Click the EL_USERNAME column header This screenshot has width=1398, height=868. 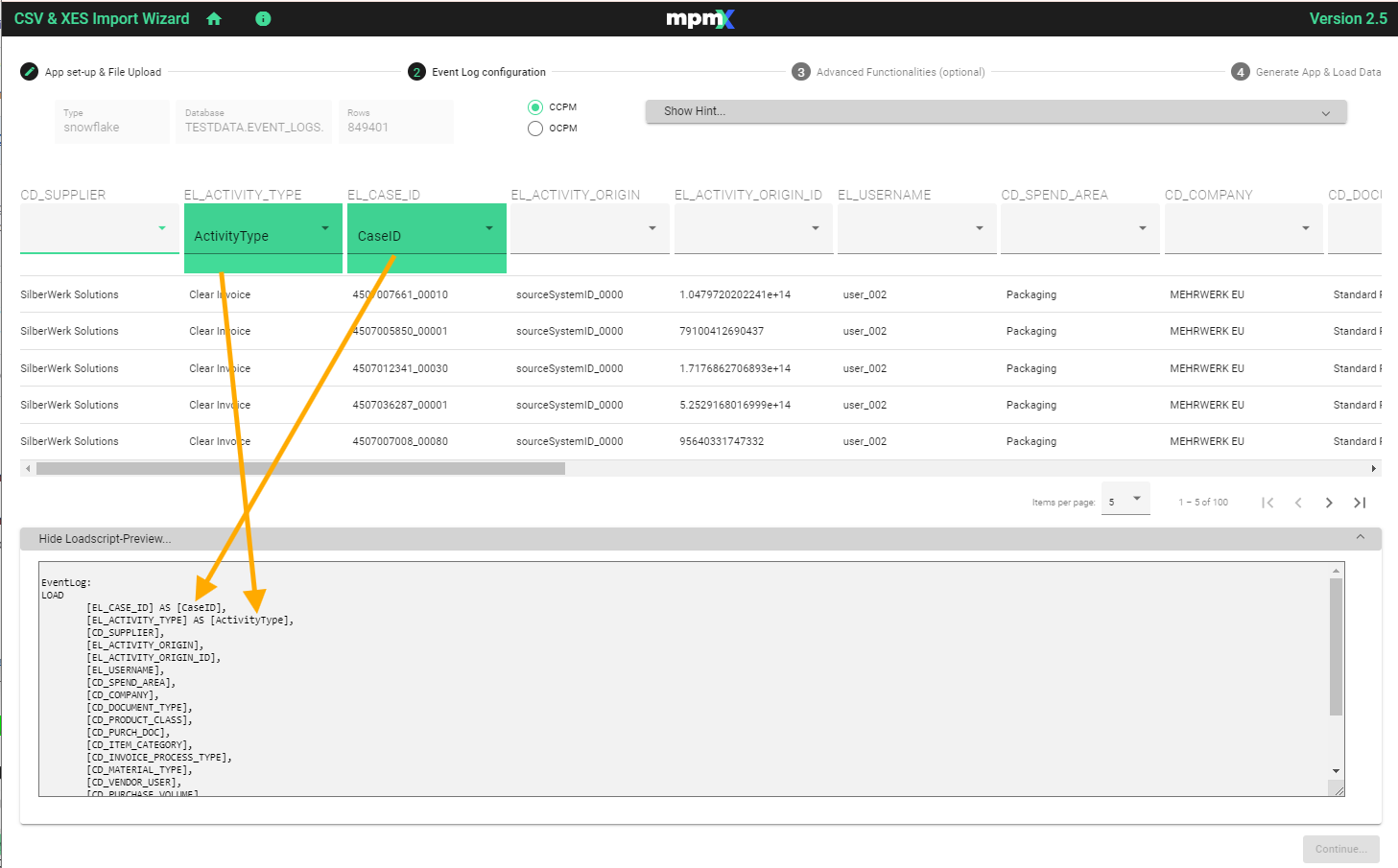[x=885, y=195]
